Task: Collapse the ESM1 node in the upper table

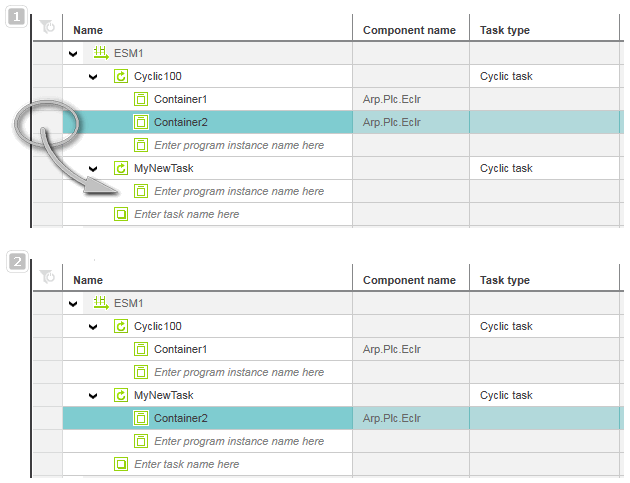Action: point(73,54)
